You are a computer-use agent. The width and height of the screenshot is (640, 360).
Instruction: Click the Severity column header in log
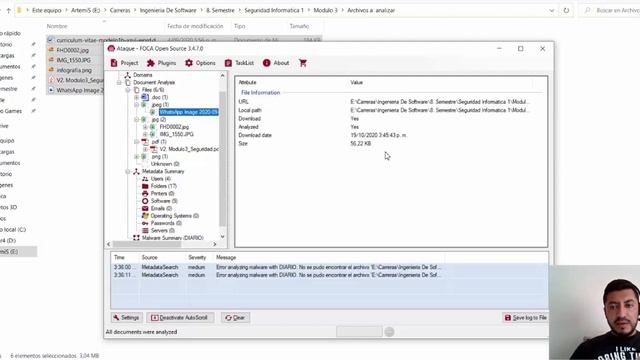(197, 258)
